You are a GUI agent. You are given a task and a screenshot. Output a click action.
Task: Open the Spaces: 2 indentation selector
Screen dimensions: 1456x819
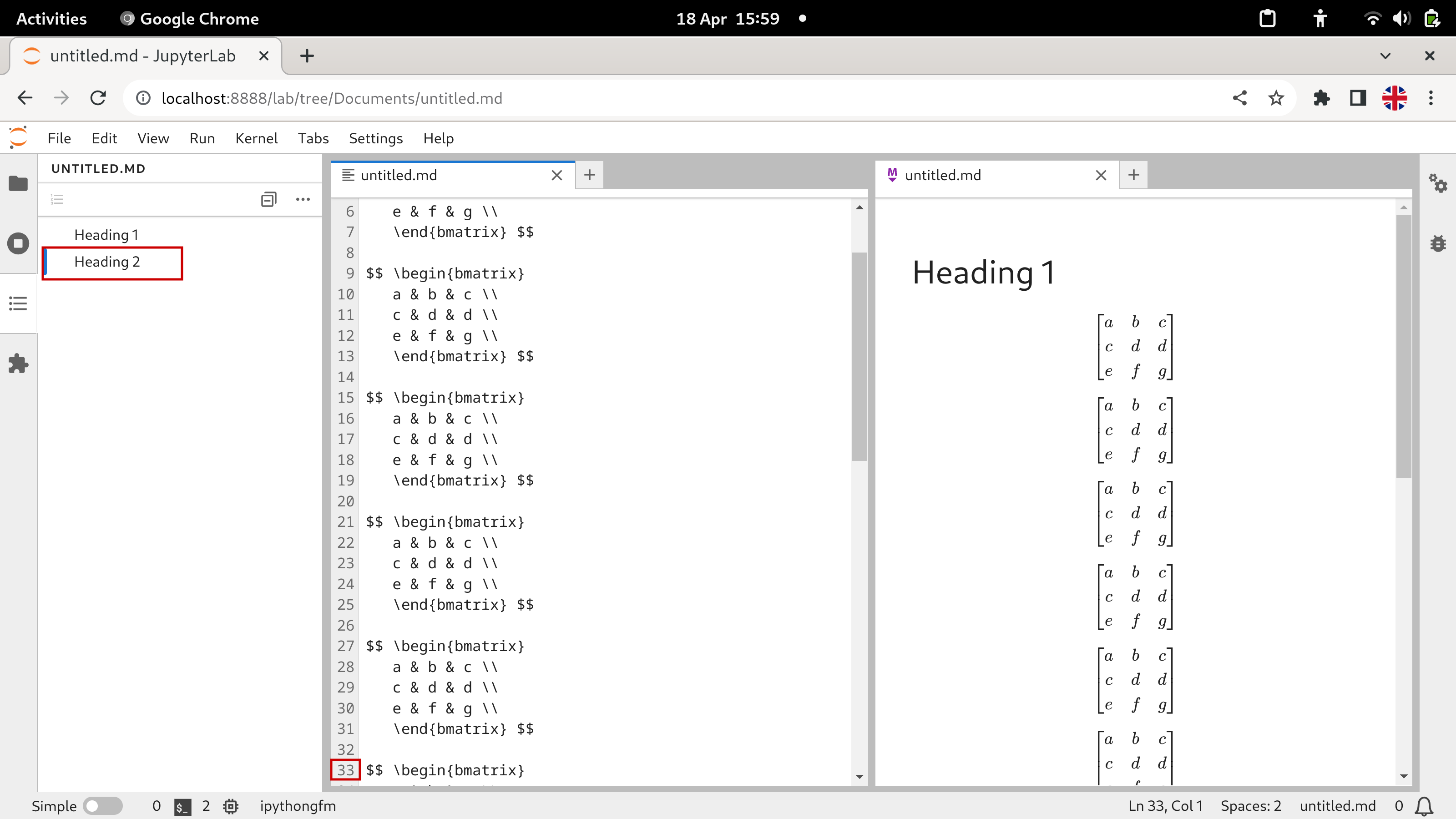pos(1250,805)
